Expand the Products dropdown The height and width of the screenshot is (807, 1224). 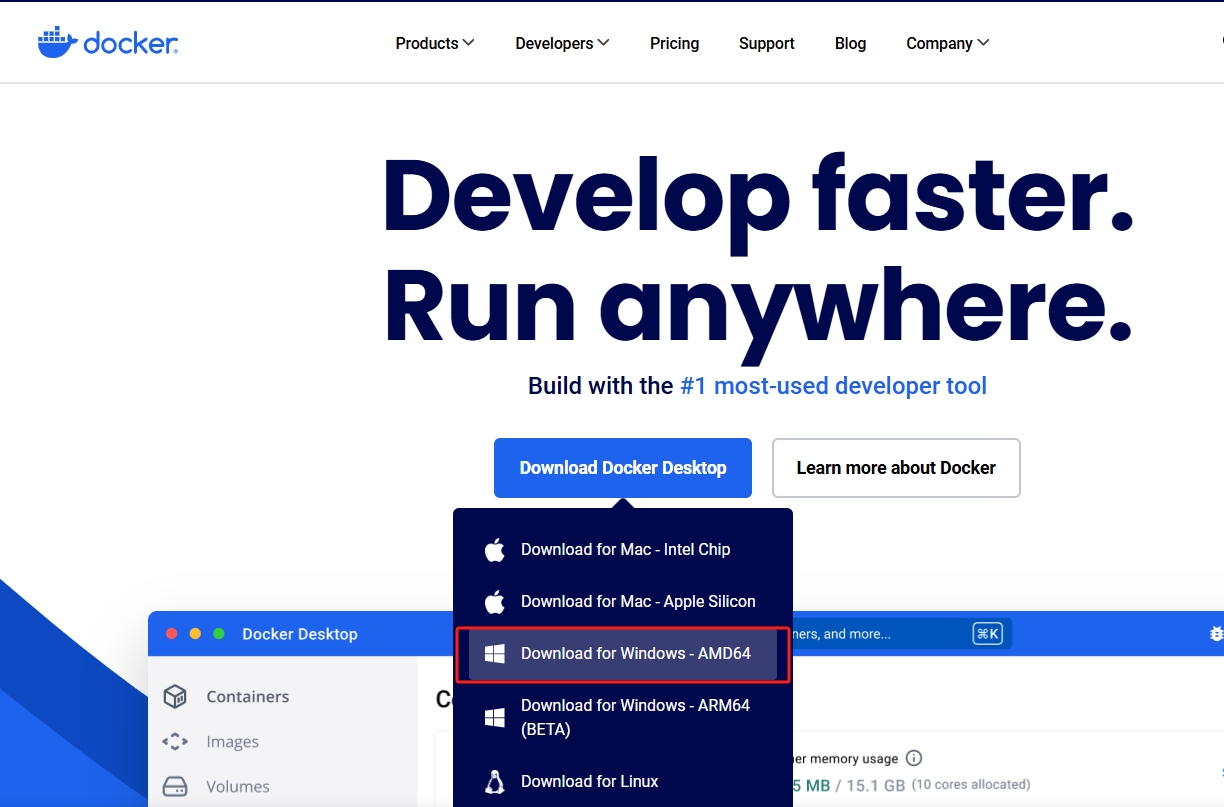(434, 43)
